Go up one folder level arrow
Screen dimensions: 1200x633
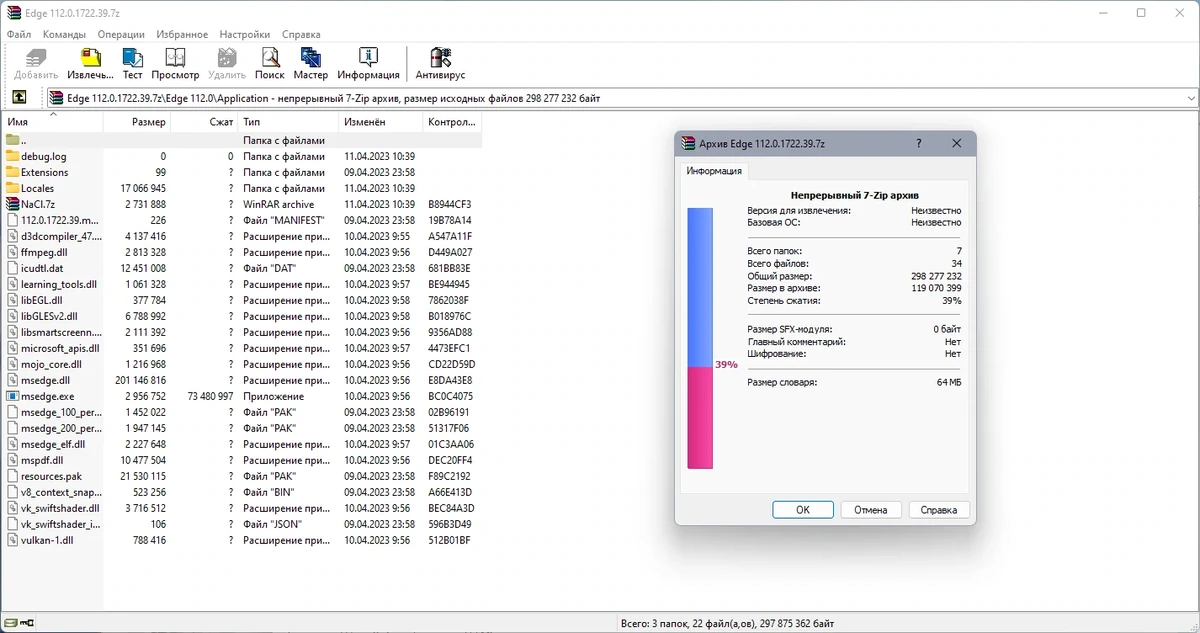point(19,98)
